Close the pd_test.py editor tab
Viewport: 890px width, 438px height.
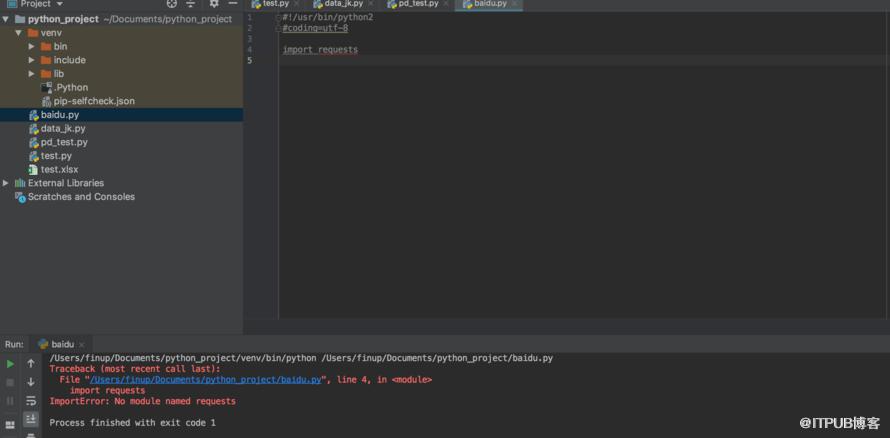pyautogui.click(x=446, y=3)
